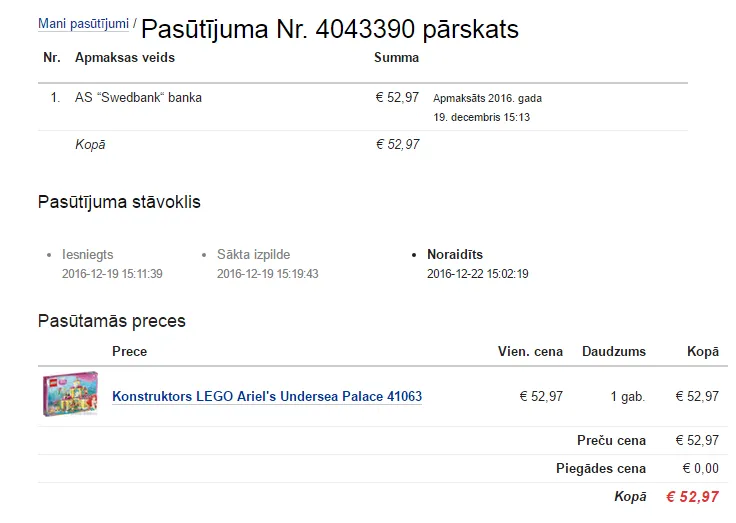Click the order number 4043390 heading
736x523 pixels.
330,29
